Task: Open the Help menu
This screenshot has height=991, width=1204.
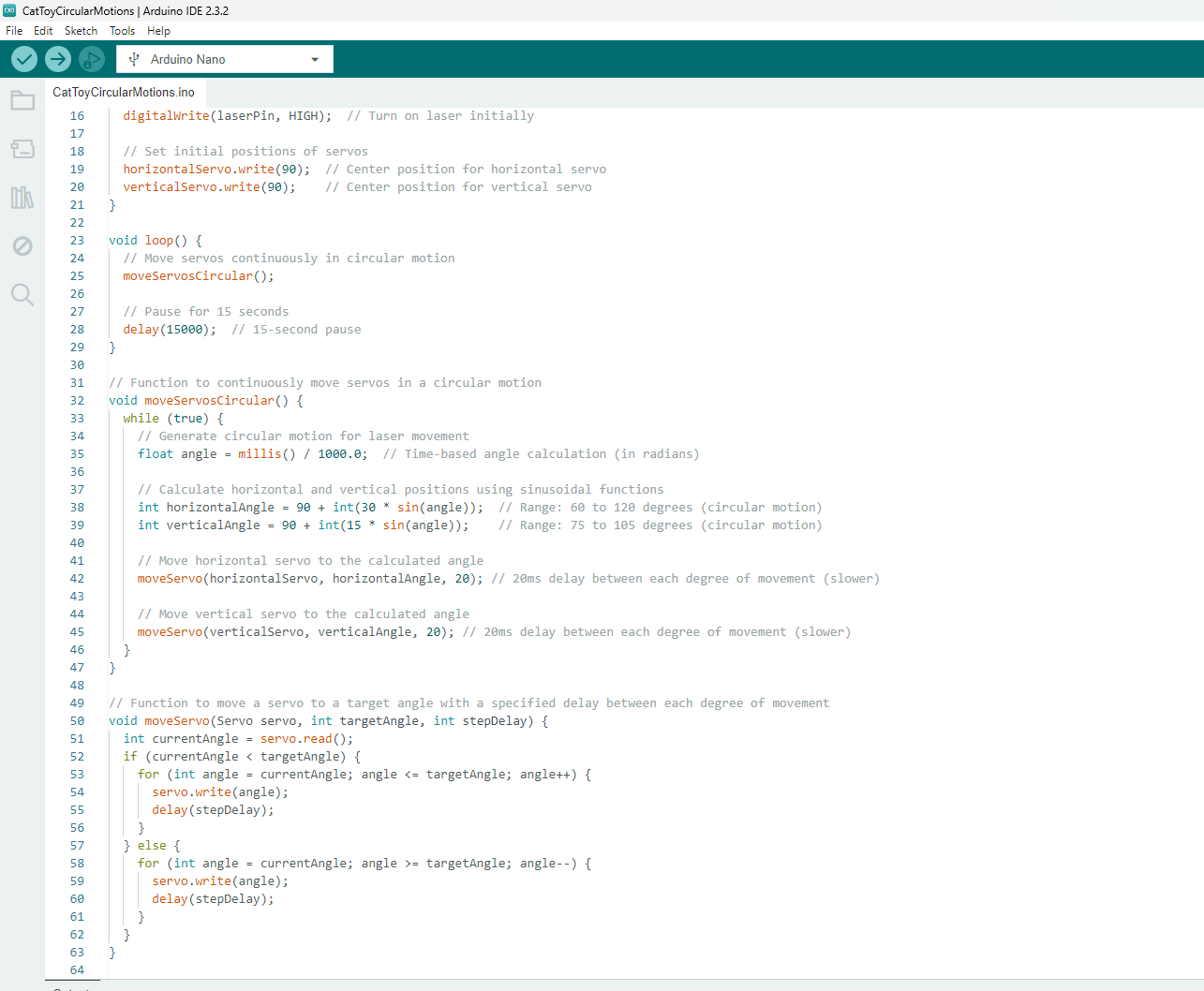Action: point(158,31)
